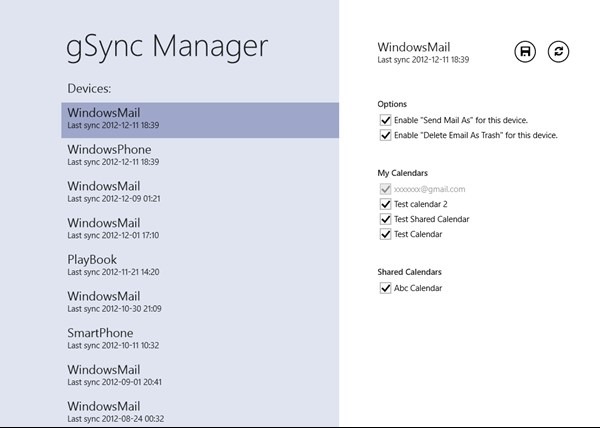
Task: Click the "Devices:" heading
Action: [89, 88]
